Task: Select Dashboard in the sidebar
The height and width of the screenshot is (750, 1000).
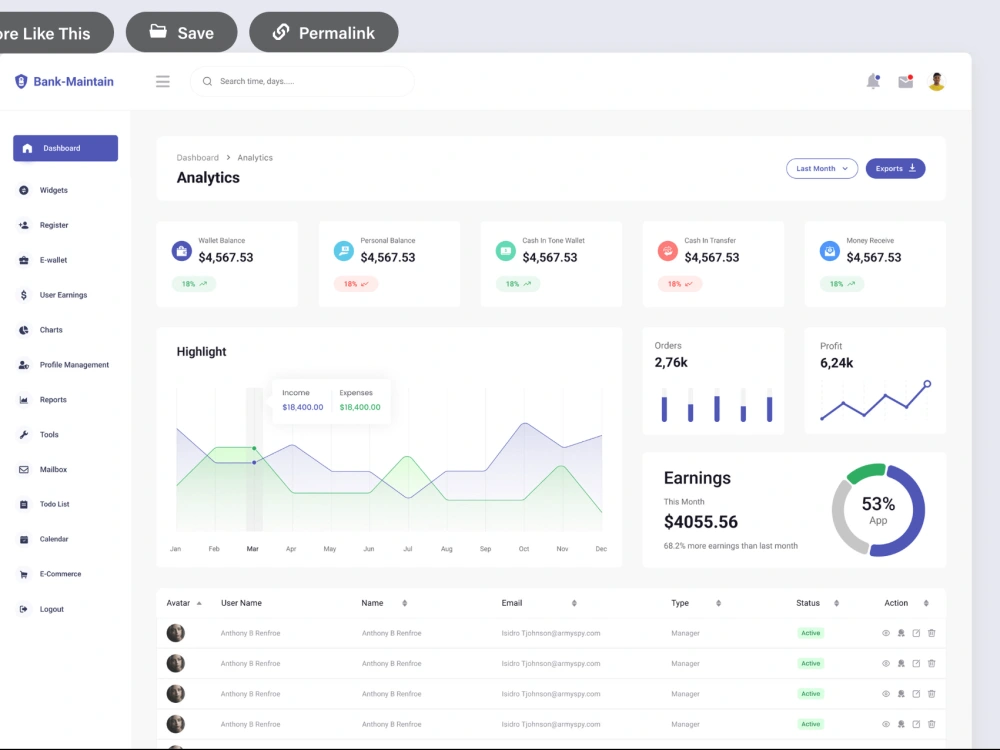Action: 66,148
